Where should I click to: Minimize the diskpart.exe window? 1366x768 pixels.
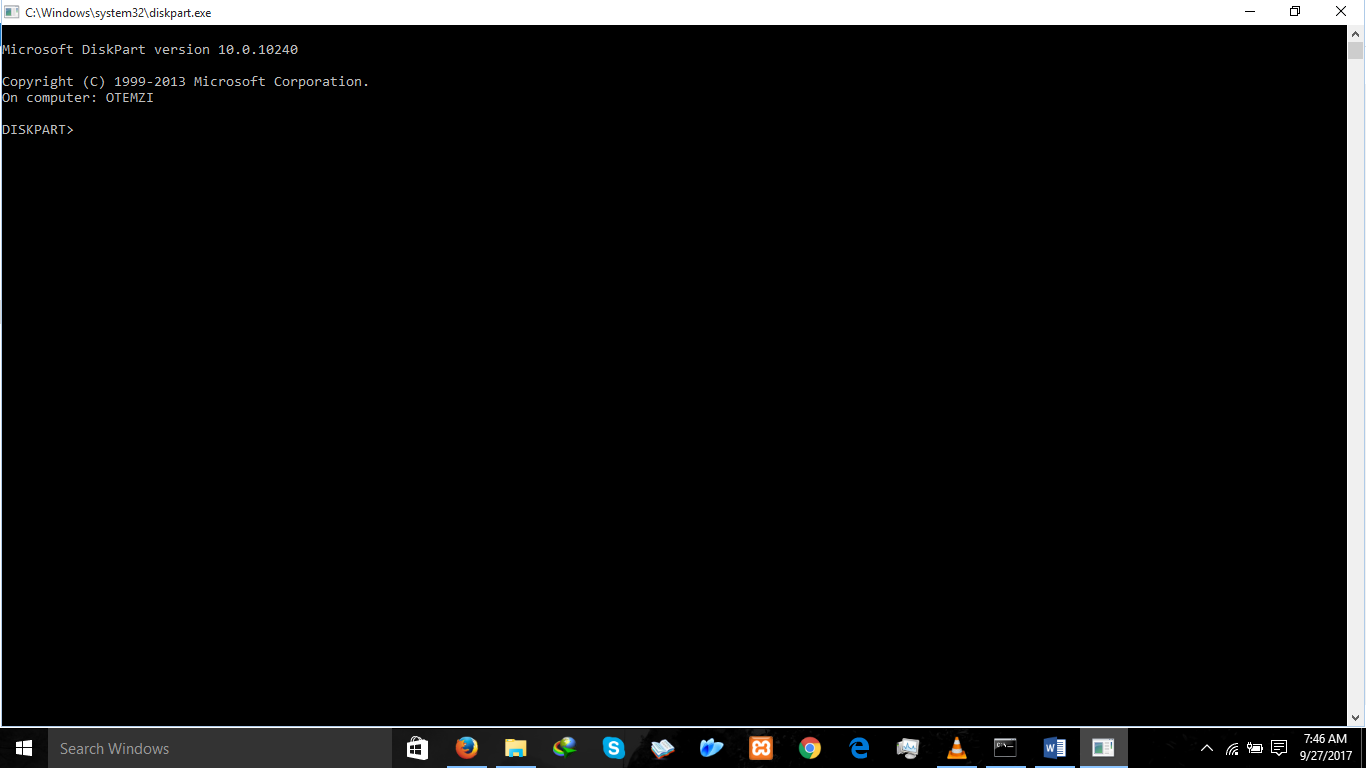pyautogui.click(x=1250, y=12)
